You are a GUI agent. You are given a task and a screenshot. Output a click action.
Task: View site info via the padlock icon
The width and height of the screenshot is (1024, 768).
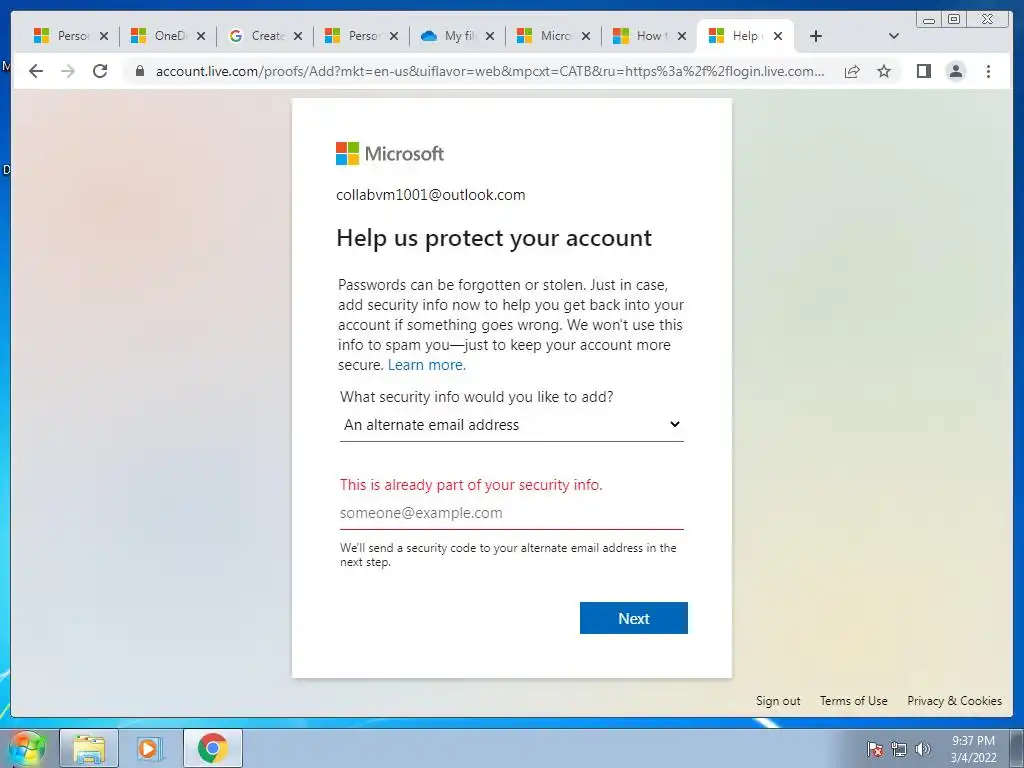pyautogui.click(x=139, y=71)
